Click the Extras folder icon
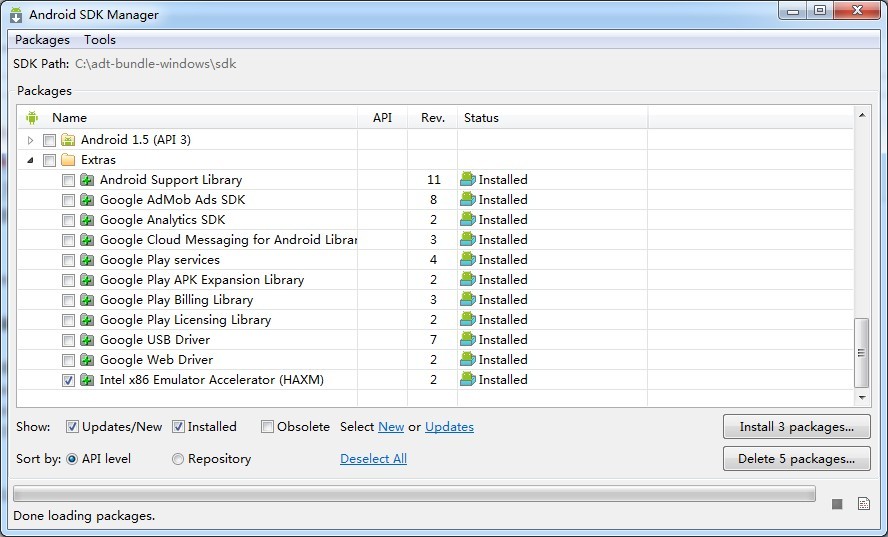Viewport: 888px width, 537px height. tap(68, 160)
